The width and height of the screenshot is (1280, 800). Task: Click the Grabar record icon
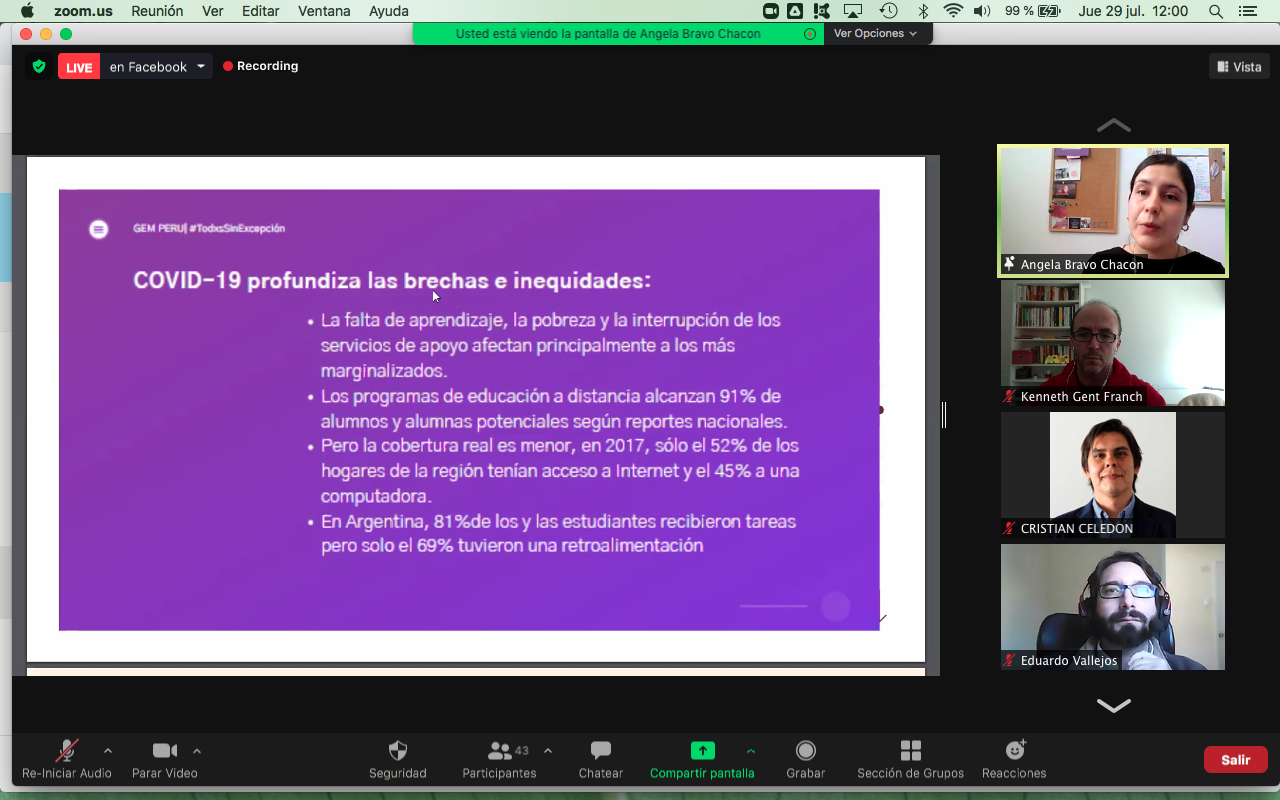[805, 751]
